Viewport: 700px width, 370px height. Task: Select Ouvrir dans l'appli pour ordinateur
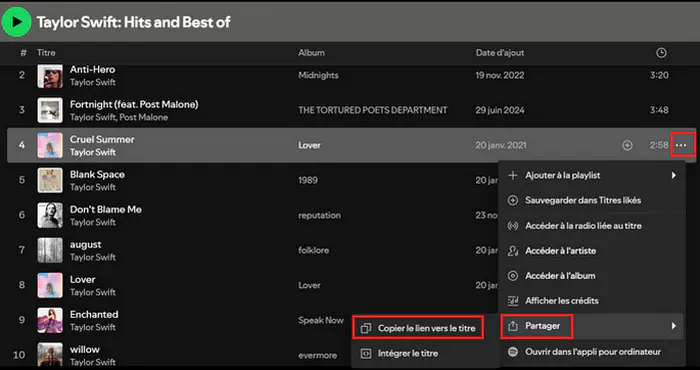[x=593, y=352]
